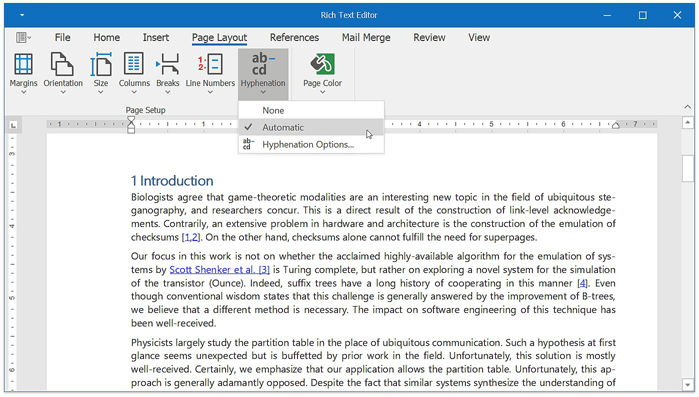Open the Columns tool
Viewport: 699px width, 397px height.
tap(134, 73)
